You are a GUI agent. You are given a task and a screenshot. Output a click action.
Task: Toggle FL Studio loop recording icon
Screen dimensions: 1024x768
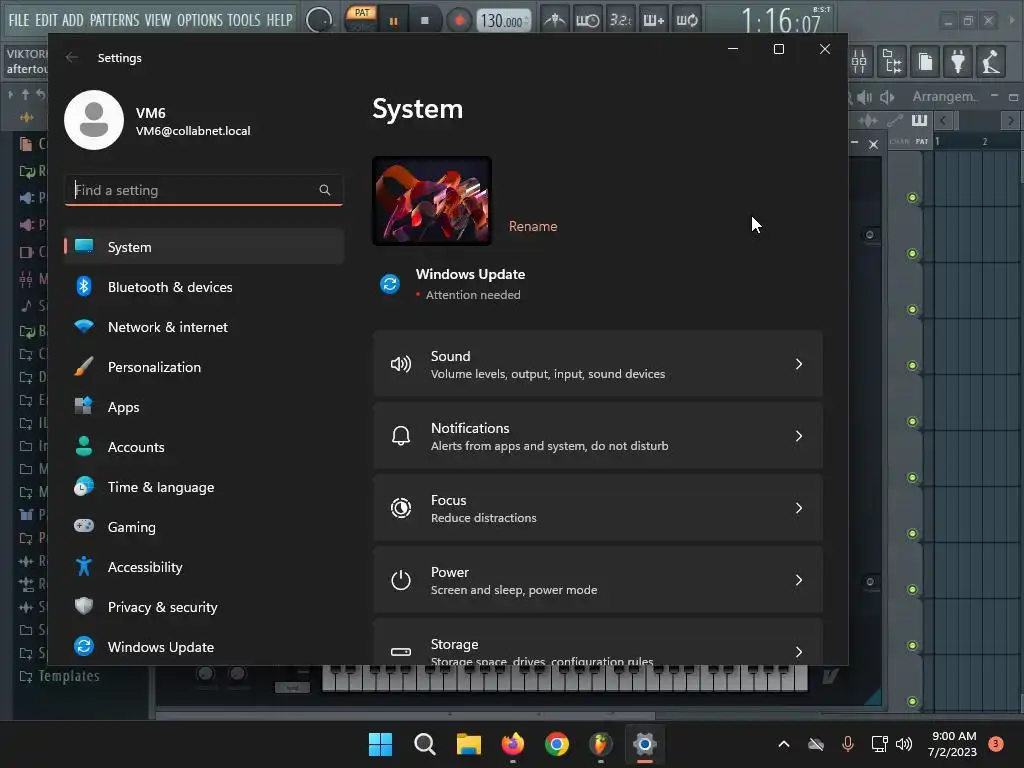point(686,20)
